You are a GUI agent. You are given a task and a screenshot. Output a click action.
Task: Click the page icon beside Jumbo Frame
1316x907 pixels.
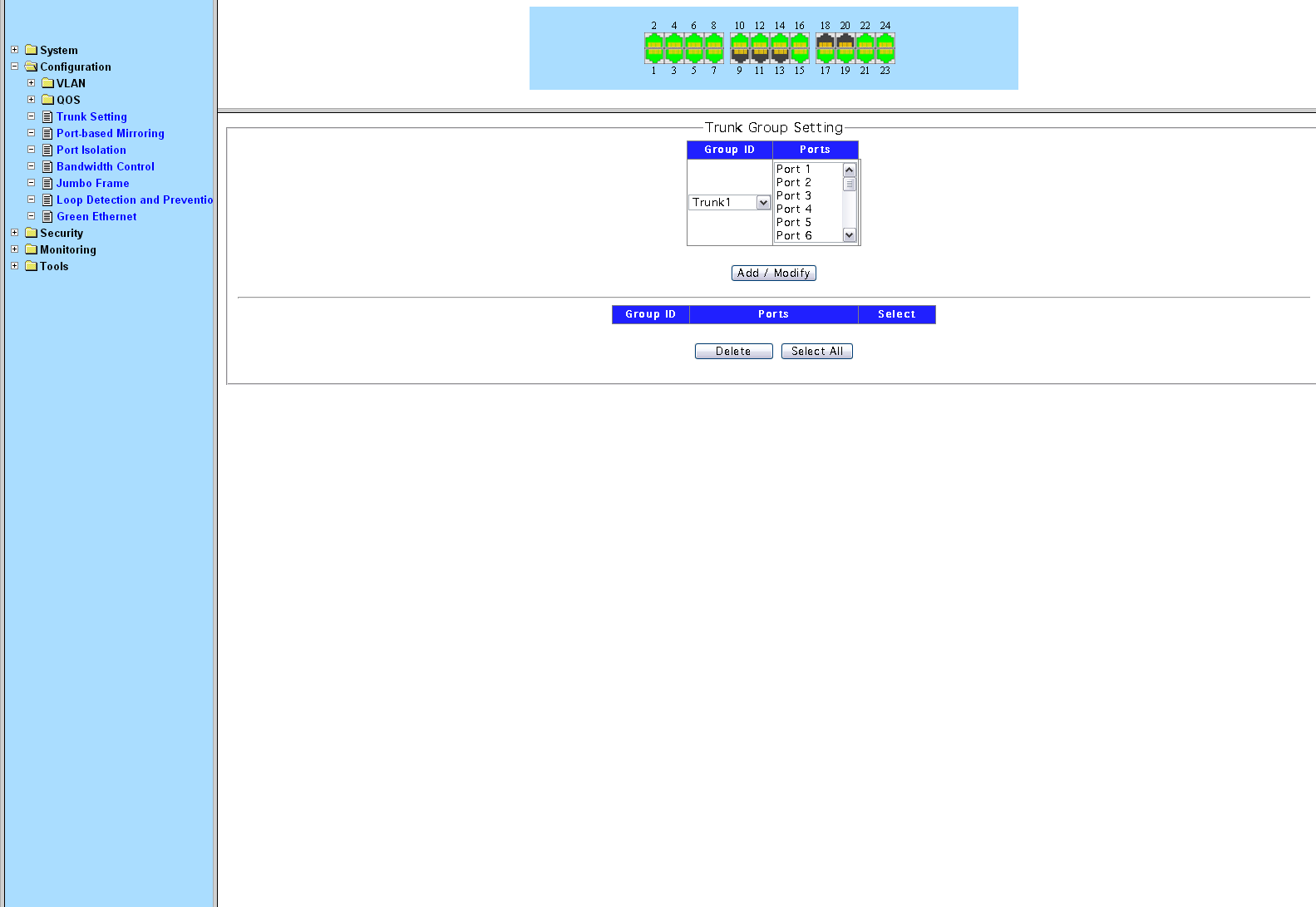click(x=47, y=184)
